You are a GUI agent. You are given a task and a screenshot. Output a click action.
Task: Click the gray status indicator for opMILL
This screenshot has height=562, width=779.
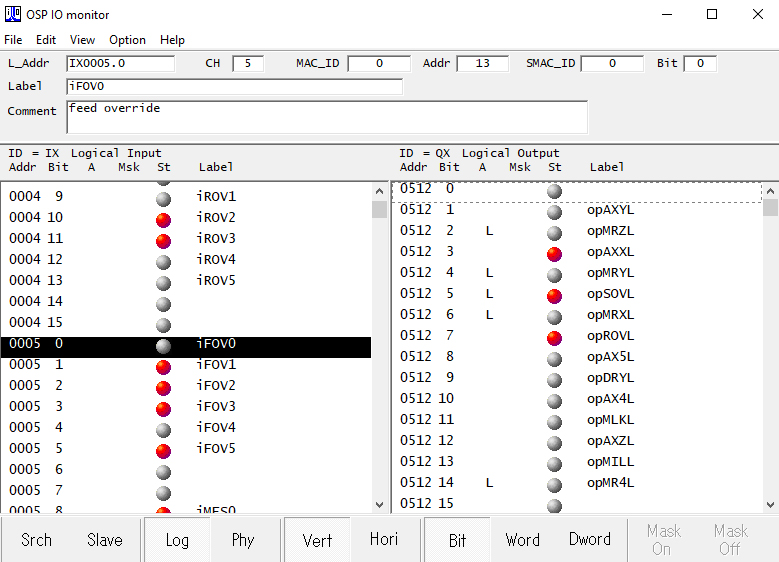pyautogui.click(x=554, y=462)
